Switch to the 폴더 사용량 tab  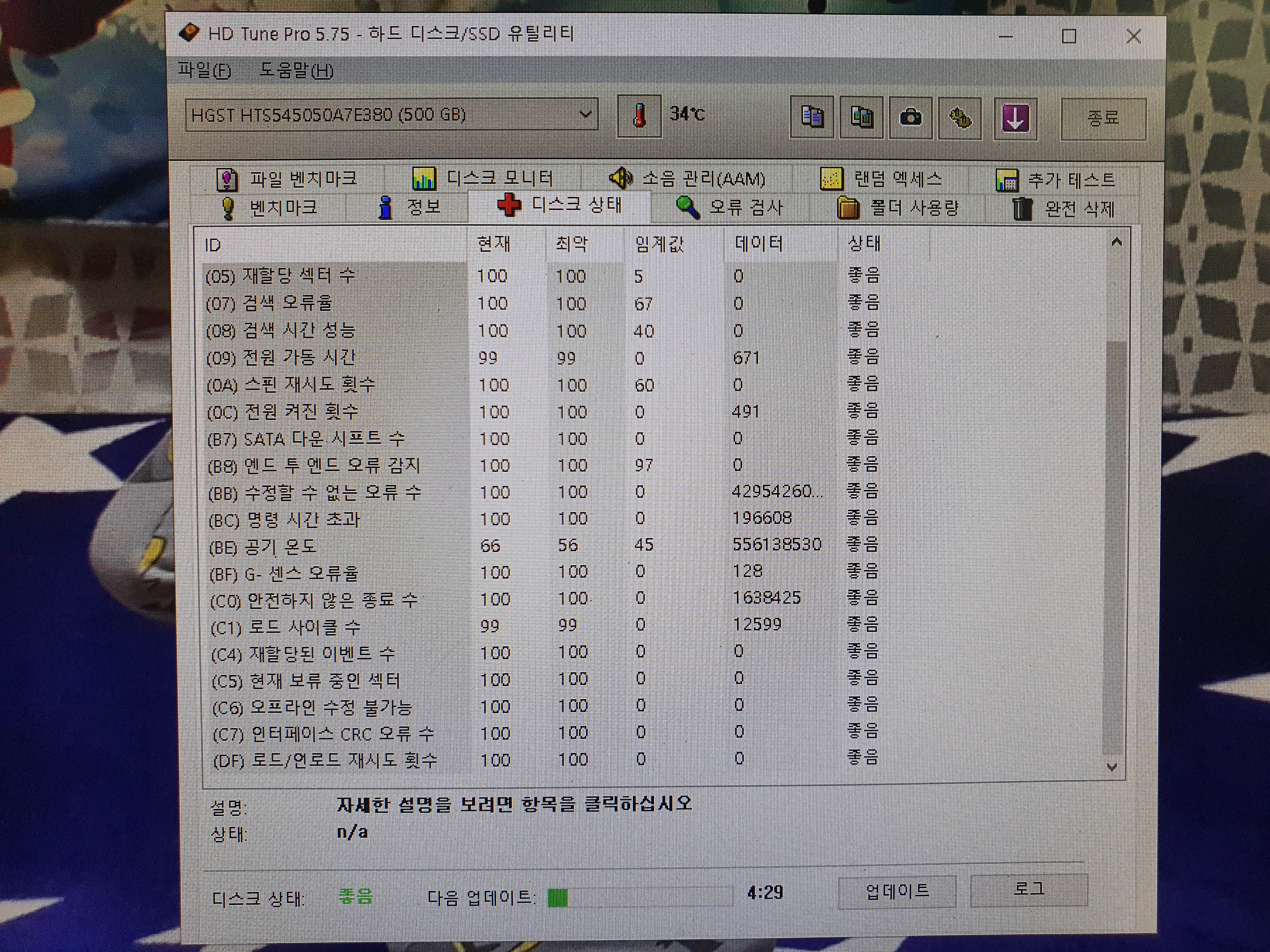[x=898, y=208]
